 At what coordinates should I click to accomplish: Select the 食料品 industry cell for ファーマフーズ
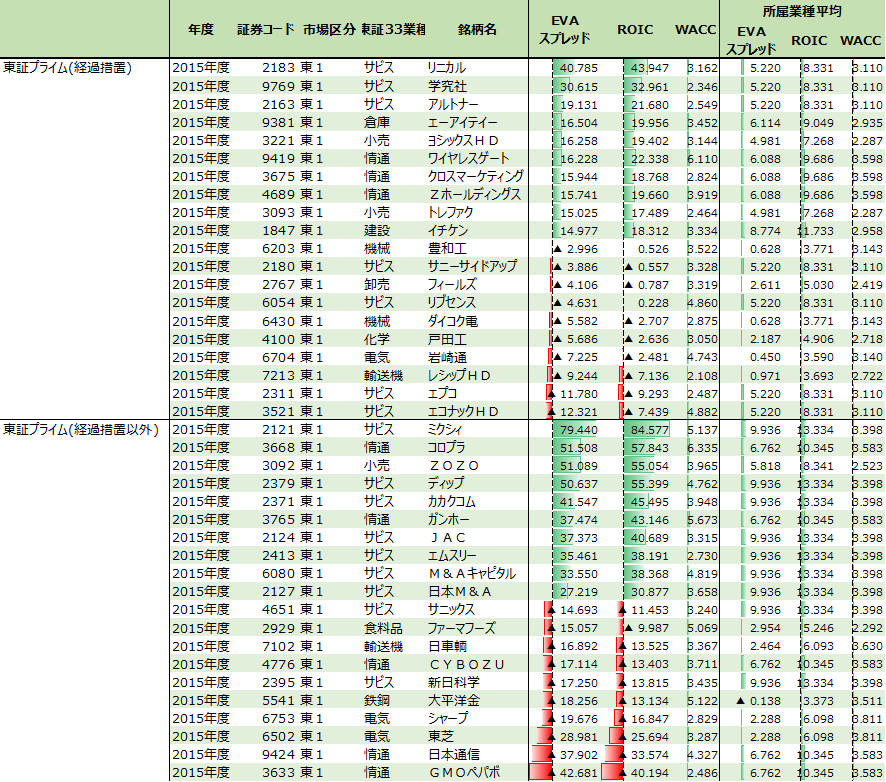[383, 628]
